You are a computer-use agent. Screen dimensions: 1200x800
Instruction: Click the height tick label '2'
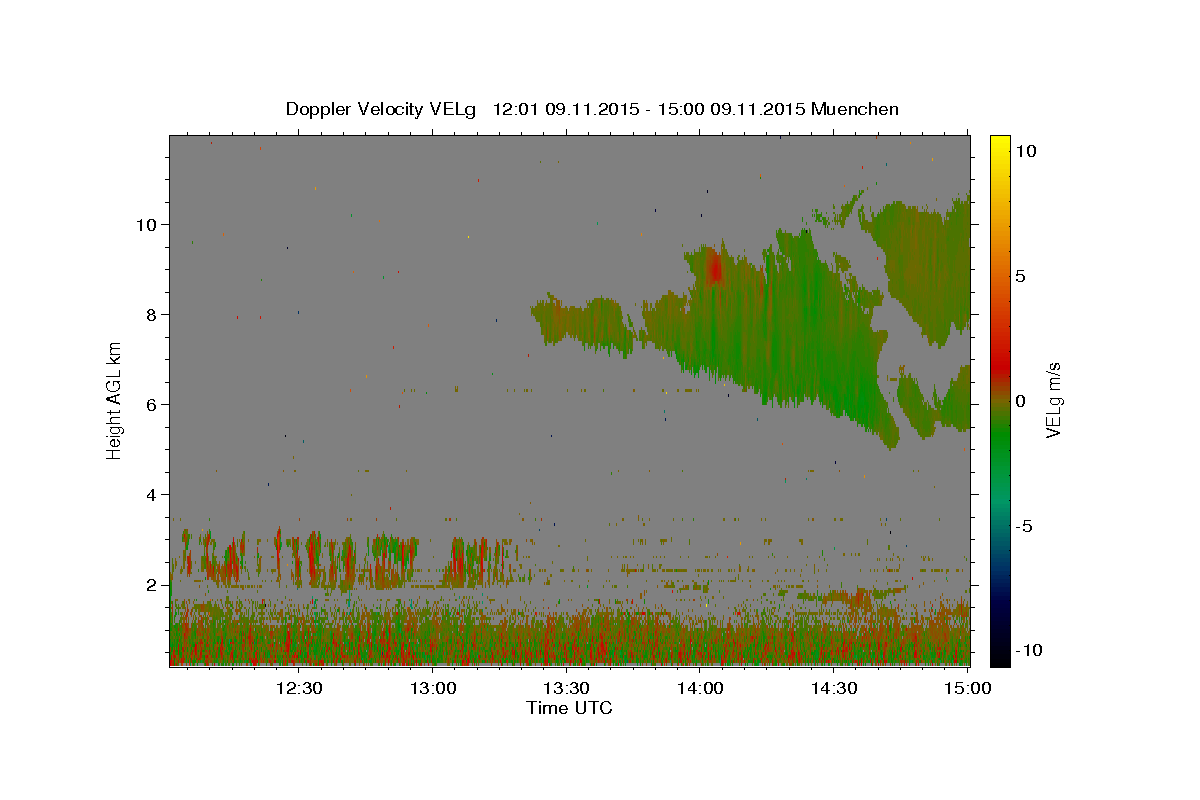coord(152,584)
